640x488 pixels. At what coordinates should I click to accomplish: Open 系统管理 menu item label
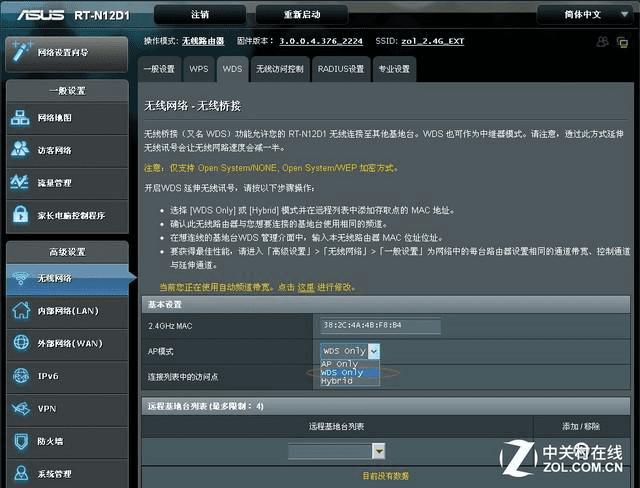(x=54, y=474)
